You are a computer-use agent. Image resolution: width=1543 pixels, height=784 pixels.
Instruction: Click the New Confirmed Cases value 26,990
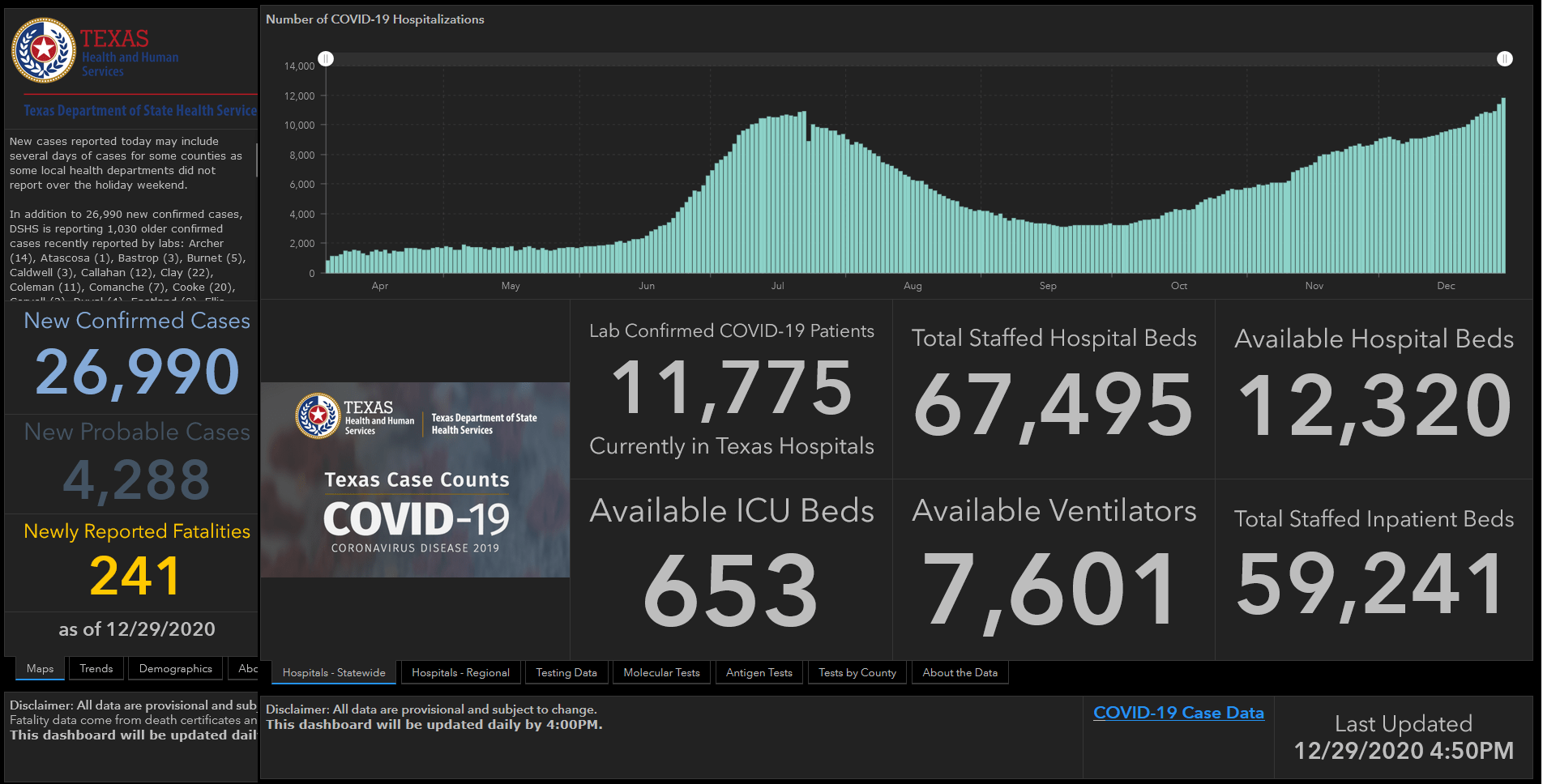pyautogui.click(x=137, y=373)
